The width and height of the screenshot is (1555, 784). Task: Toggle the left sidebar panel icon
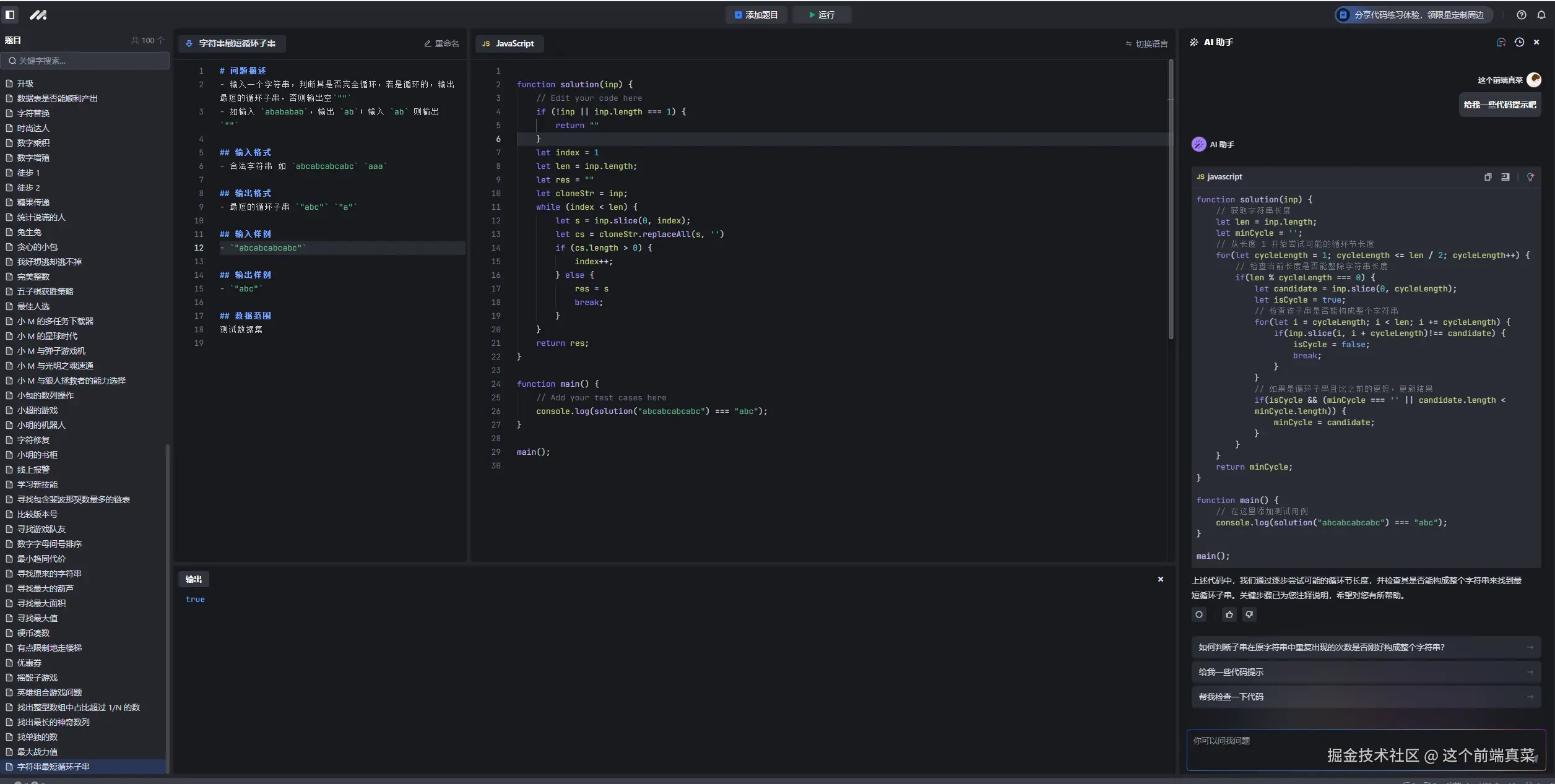(x=10, y=15)
